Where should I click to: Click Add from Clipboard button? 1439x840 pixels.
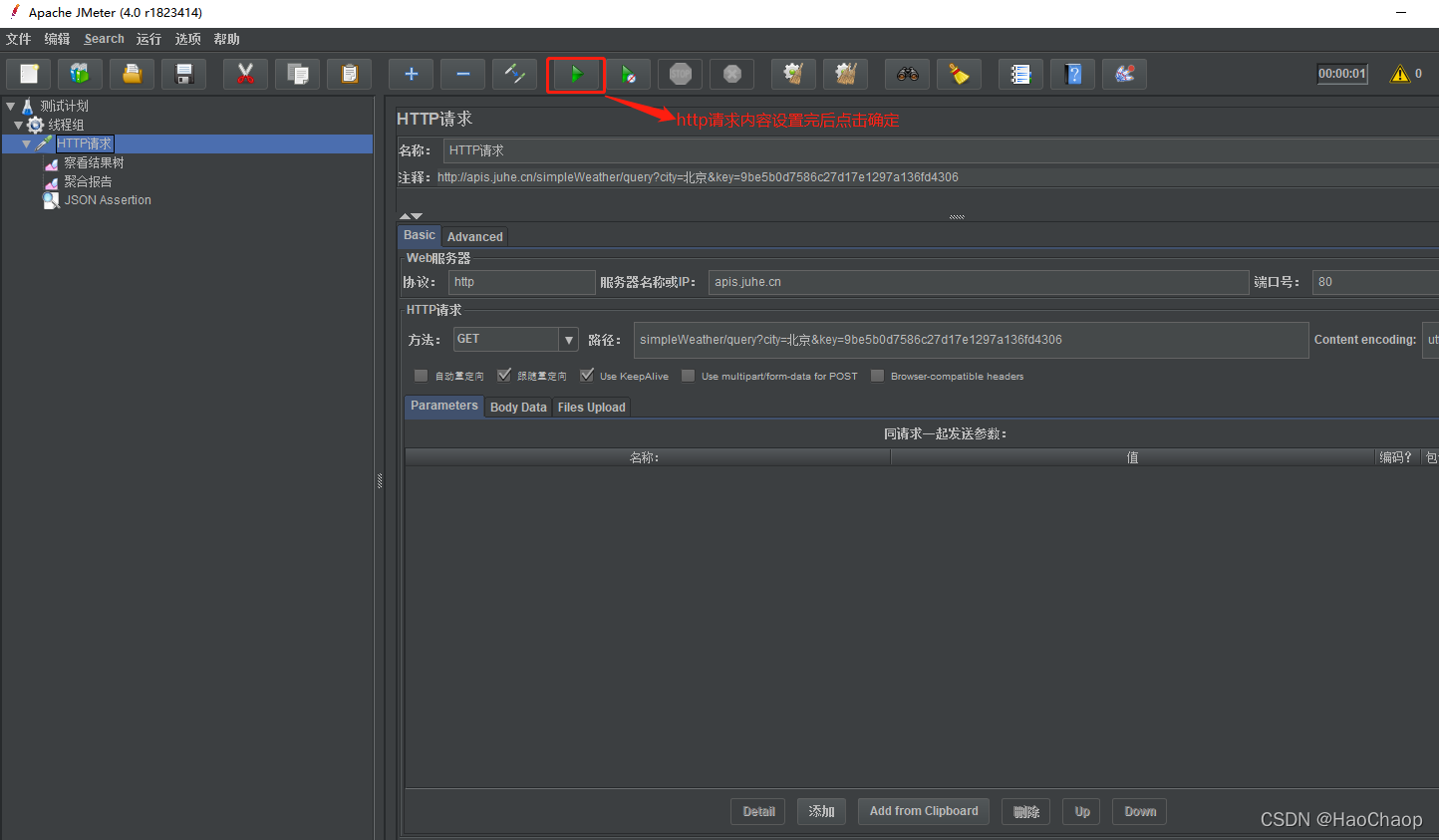pos(924,811)
